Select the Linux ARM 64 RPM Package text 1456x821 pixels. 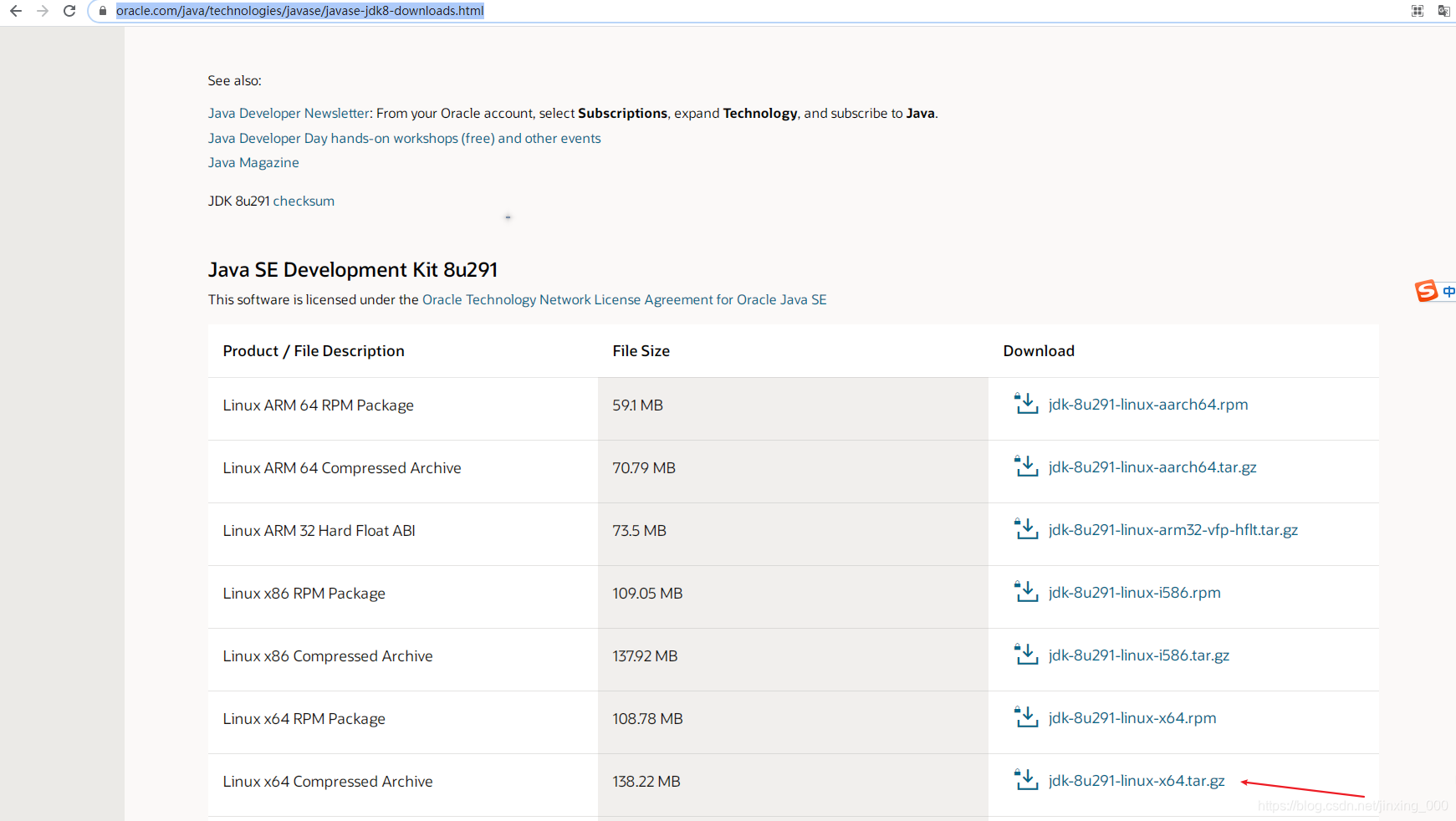click(319, 405)
